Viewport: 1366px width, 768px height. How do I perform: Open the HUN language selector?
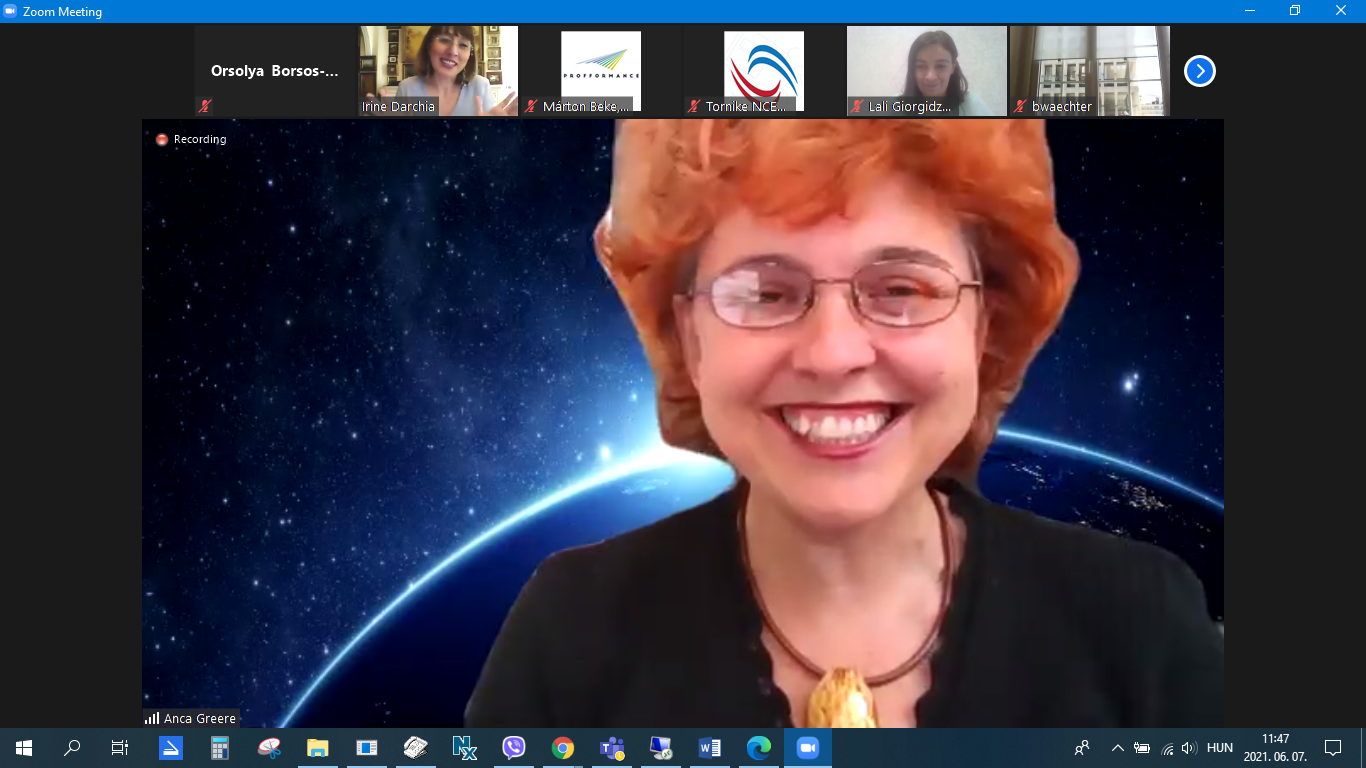coord(1220,748)
